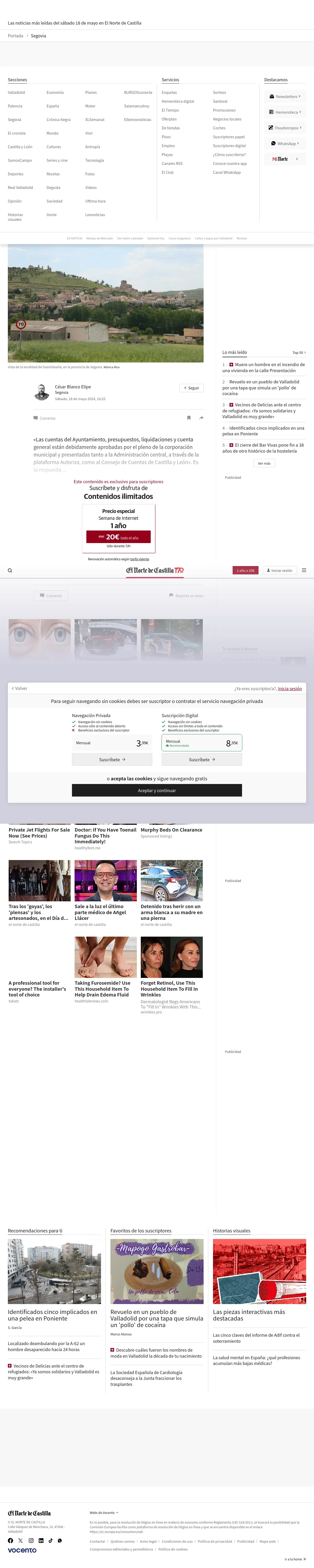This screenshot has width=314, height=1568.
Task: Open the search magnifier icon in sticky header
Action: tap(10, 570)
